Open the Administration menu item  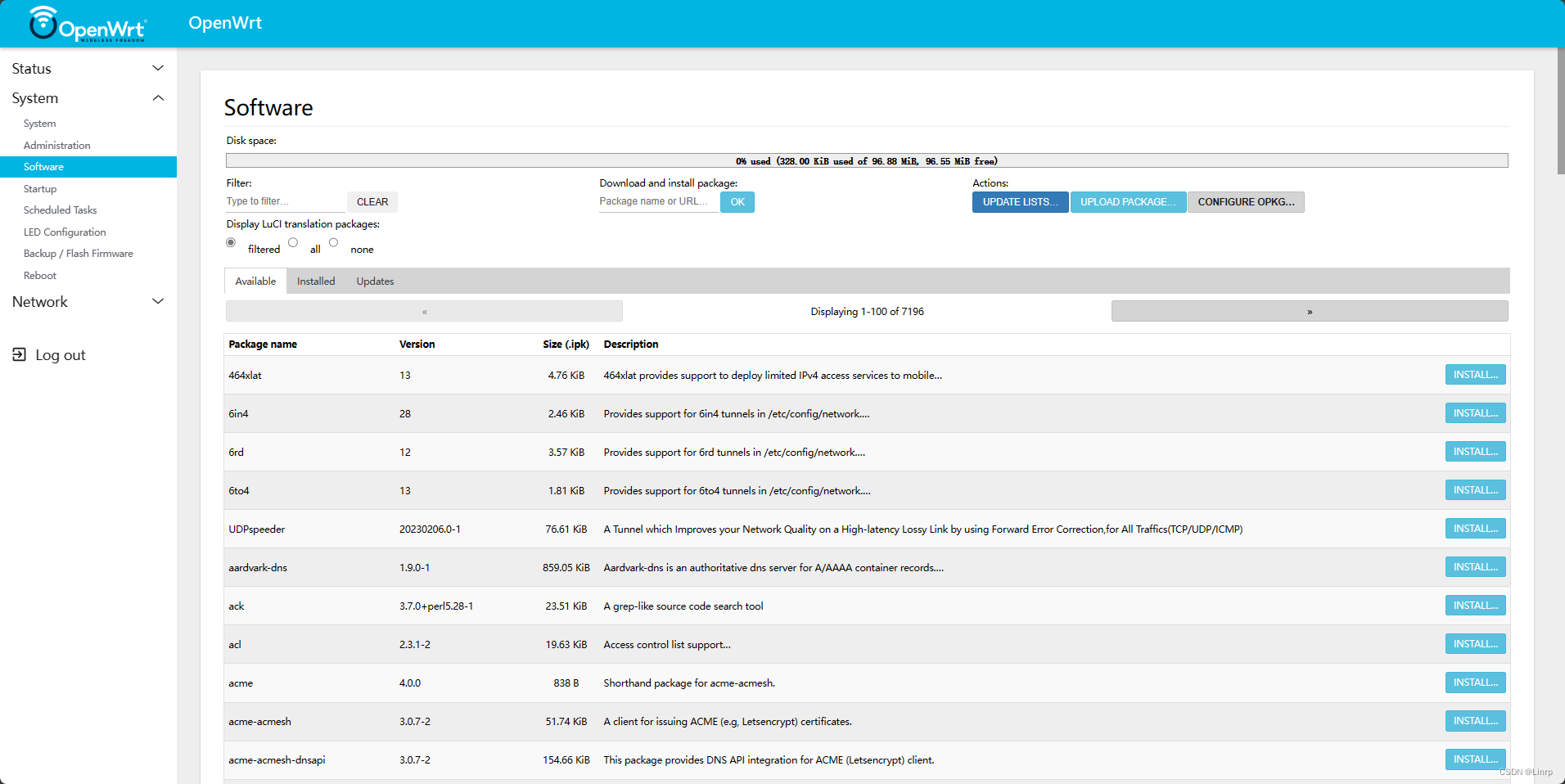pos(57,145)
